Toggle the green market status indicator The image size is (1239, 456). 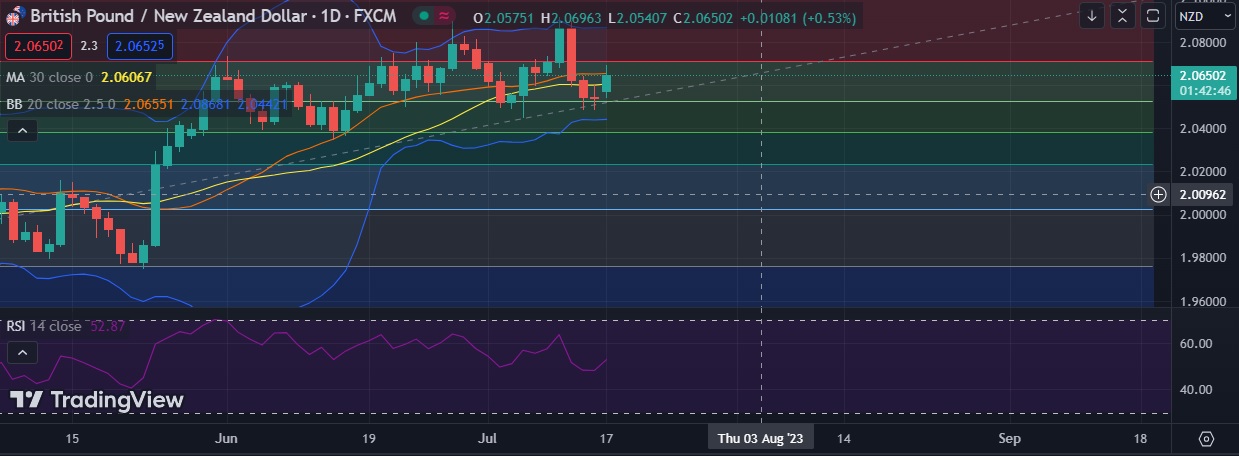424,17
